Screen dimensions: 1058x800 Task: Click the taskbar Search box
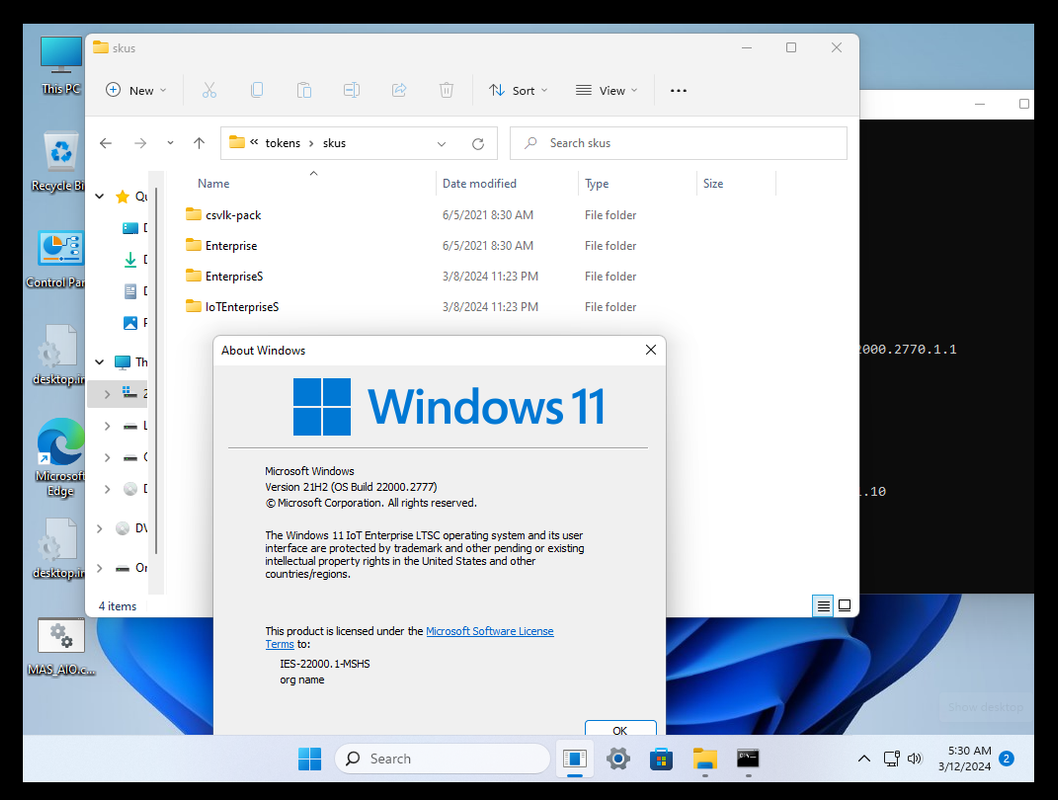(442, 759)
